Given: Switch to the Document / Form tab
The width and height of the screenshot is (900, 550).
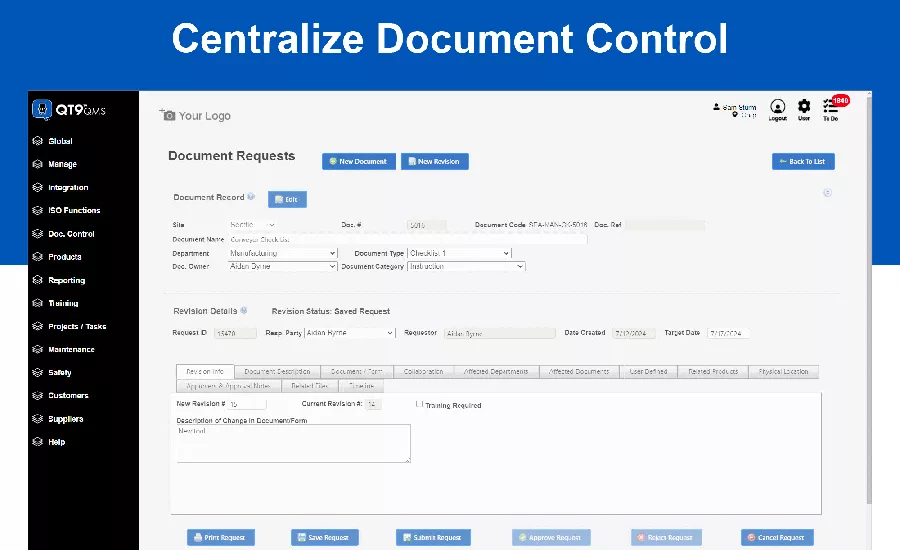Looking at the screenshot, I should (356, 372).
